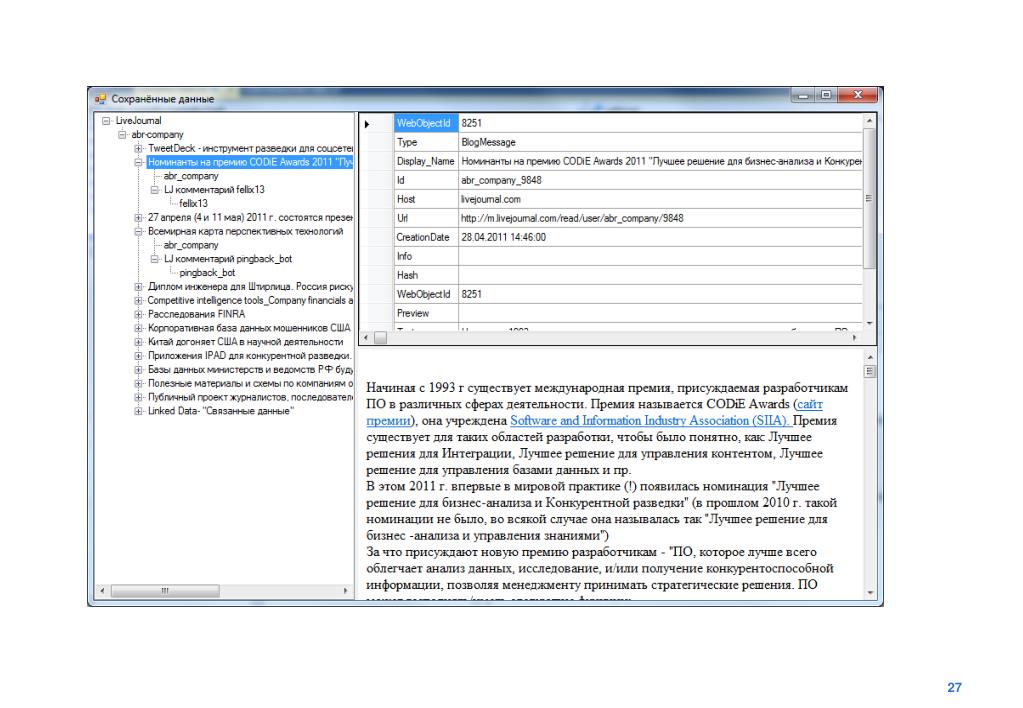Screen dimensions: 1023x708
Task: Select Приложения IPAD для конкурентной разведки
Action: point(249,356)
